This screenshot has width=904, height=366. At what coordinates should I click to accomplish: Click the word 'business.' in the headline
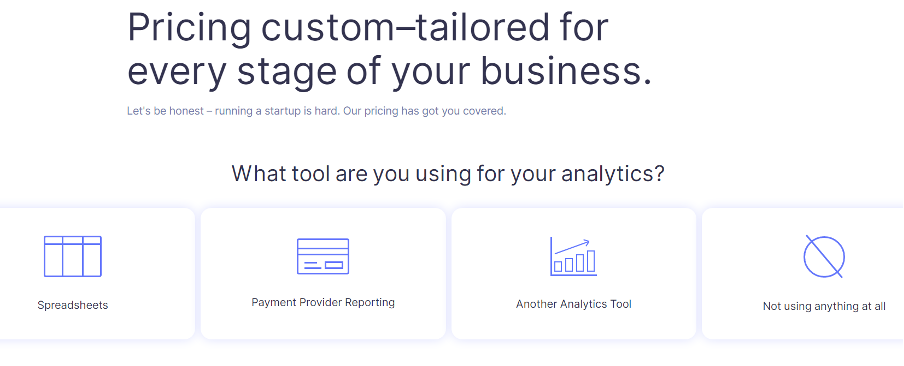click(x=566, y=71)
